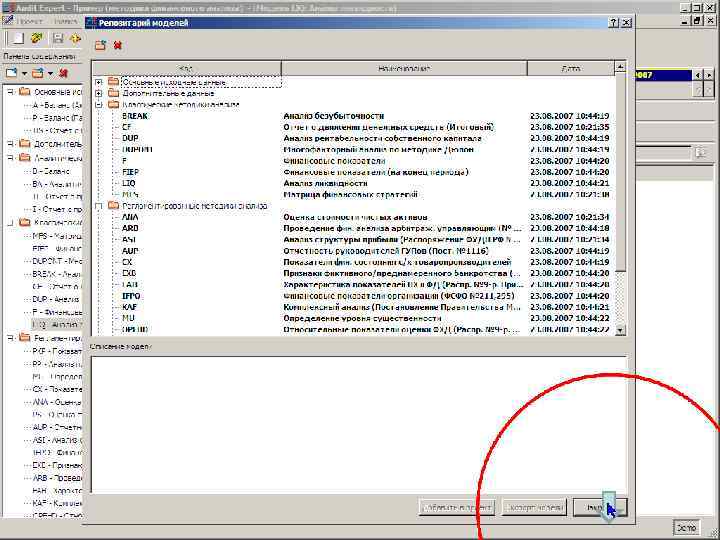Click inside the Описание модели text area

point(359,425)
